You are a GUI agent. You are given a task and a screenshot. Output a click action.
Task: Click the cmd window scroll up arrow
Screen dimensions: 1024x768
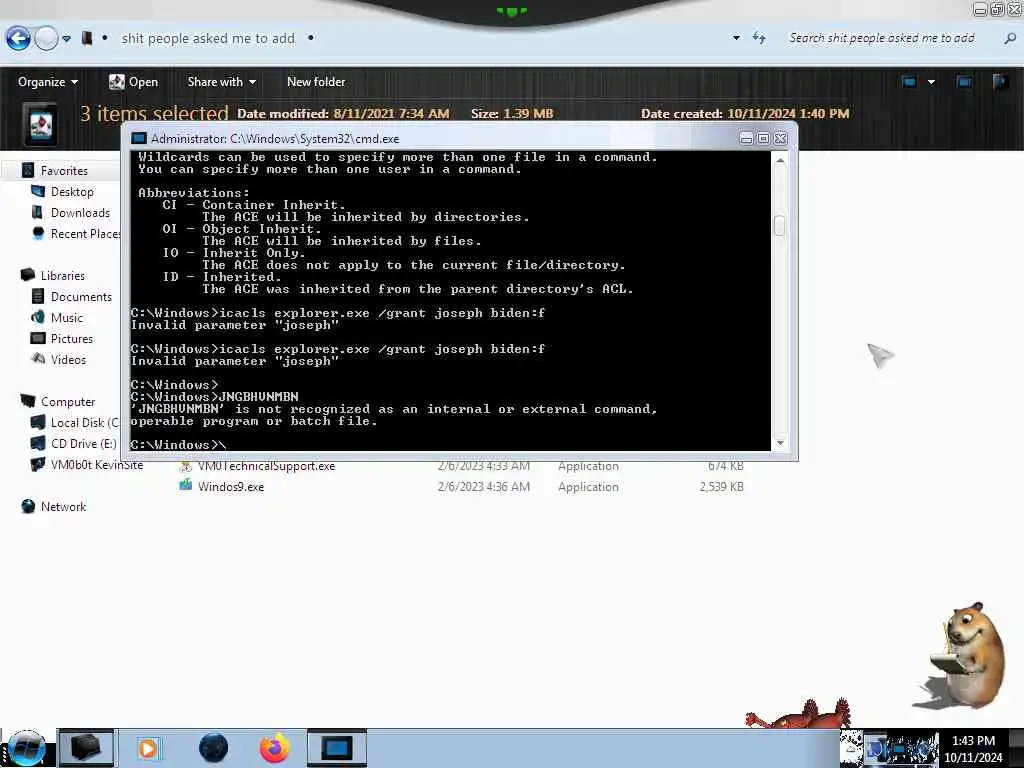pos(780,161)
